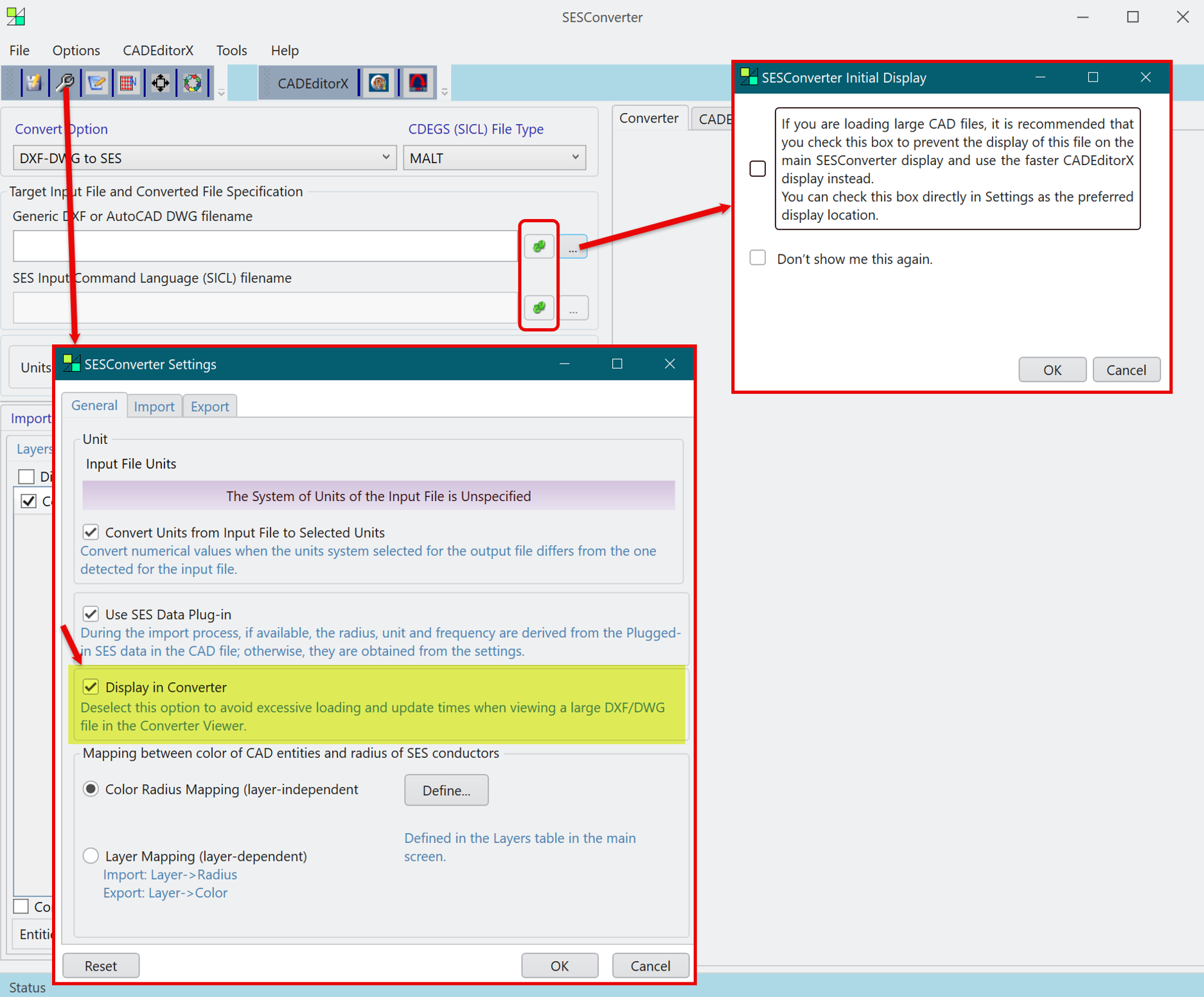Click the red arc CADEditorX toolbar icon
Image resolution: width=1204 pixels, height=997 pixels.
point(418,83)
